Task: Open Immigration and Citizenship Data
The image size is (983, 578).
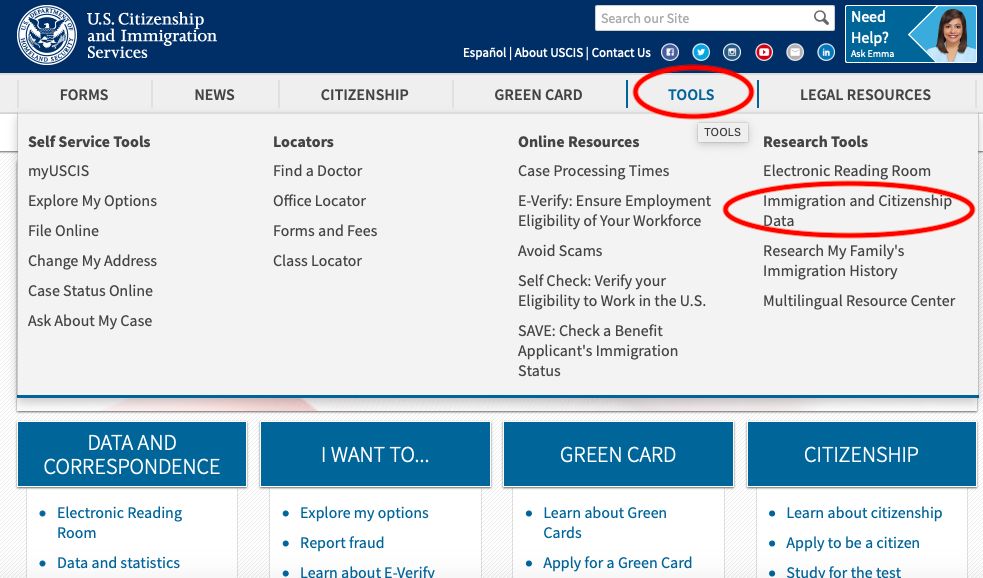Action: (x=857, y=211)
